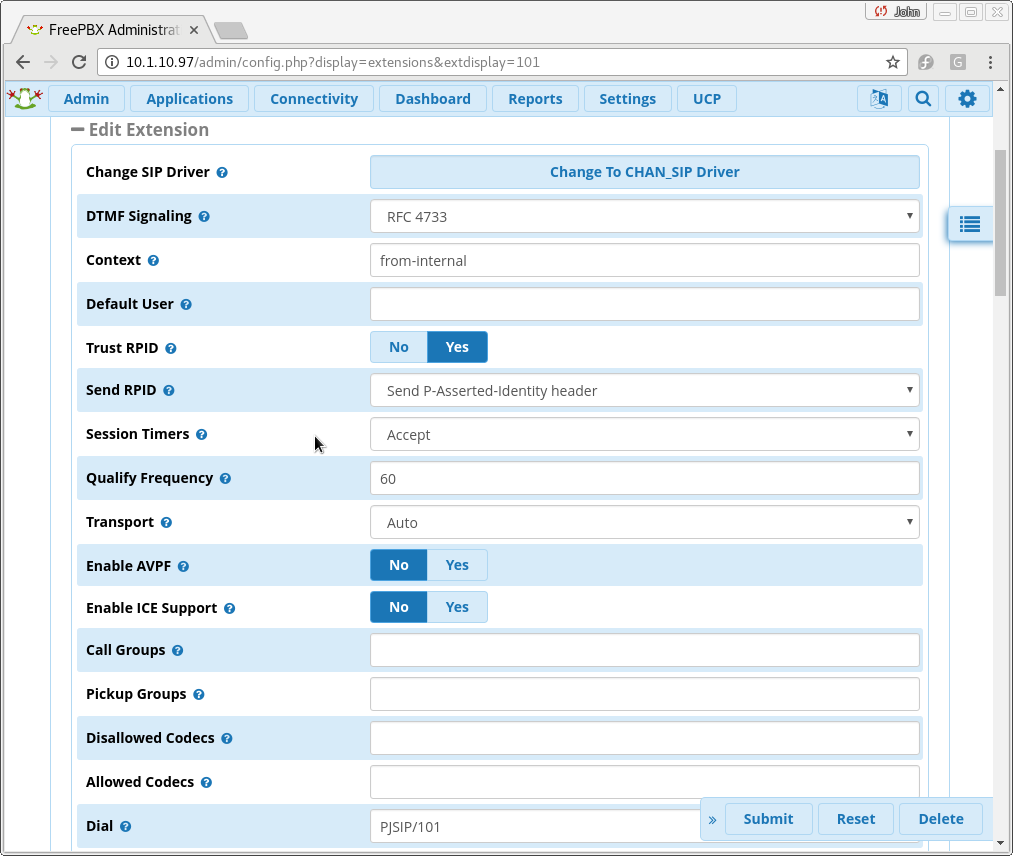Open the language selection icon
1013x856 pixels.
(x=879, y=99)
